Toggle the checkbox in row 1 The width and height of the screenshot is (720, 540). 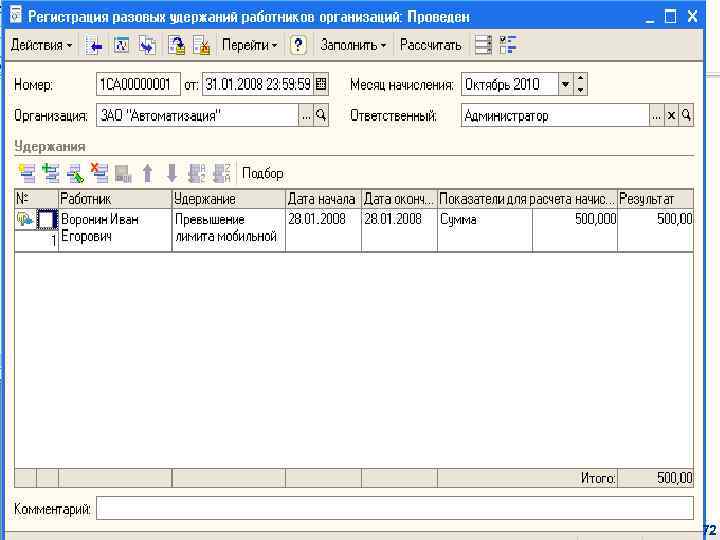coord(47,219)
